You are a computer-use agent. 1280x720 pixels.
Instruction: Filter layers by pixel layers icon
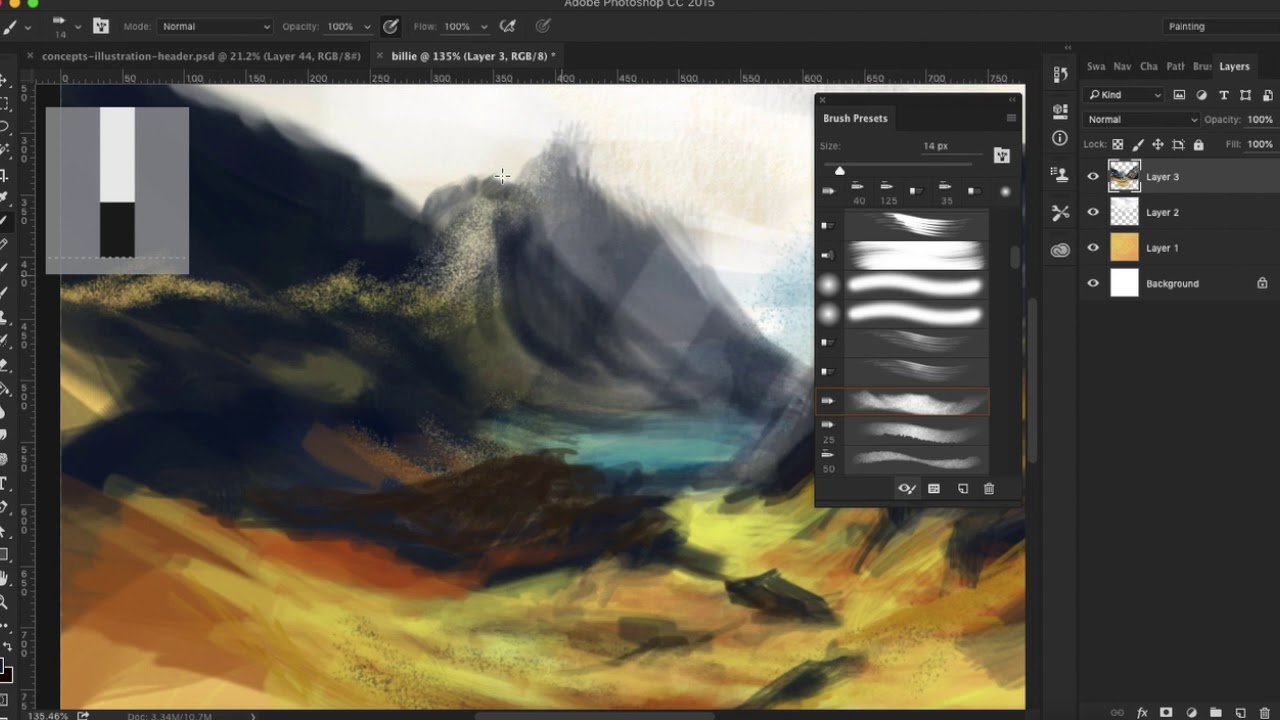tap(1179, 95)
